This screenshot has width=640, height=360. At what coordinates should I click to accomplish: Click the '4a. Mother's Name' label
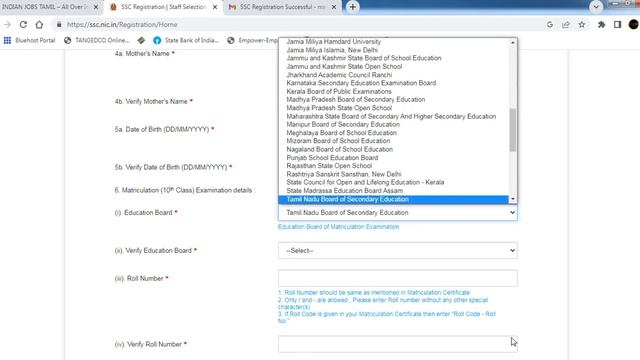click(x=145, y=53)
